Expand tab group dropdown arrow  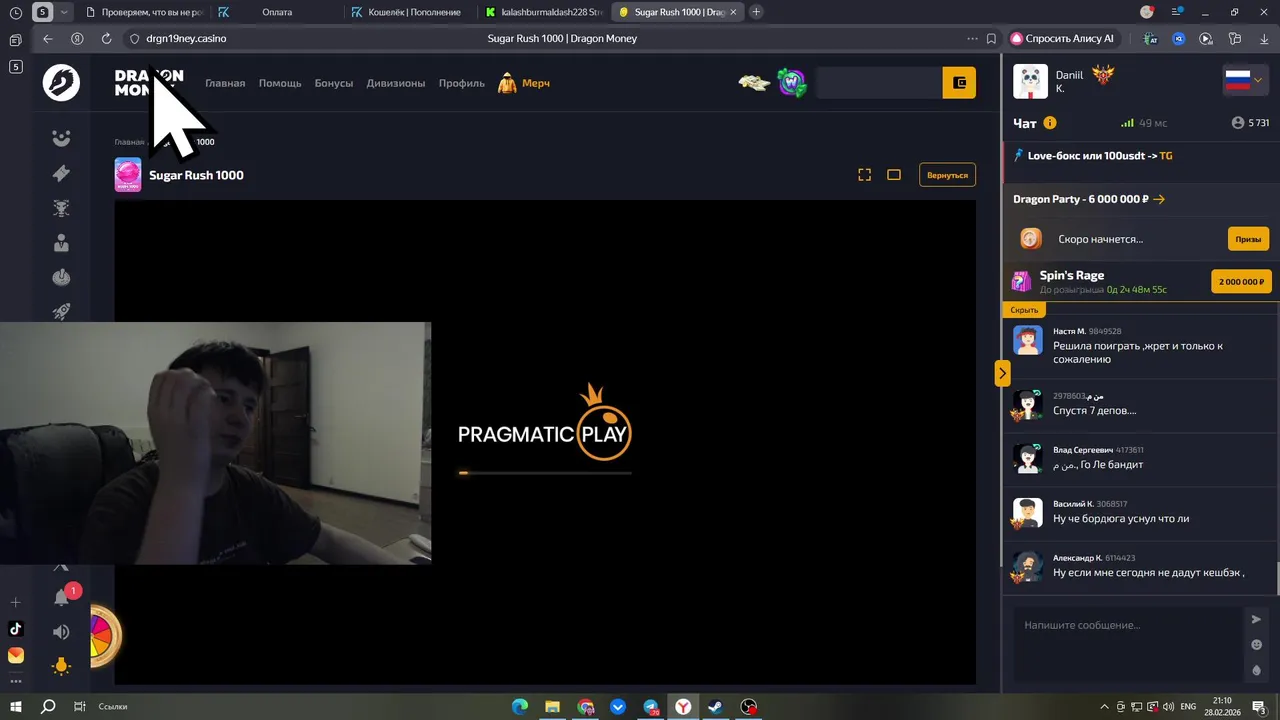[x=65, y=13]
